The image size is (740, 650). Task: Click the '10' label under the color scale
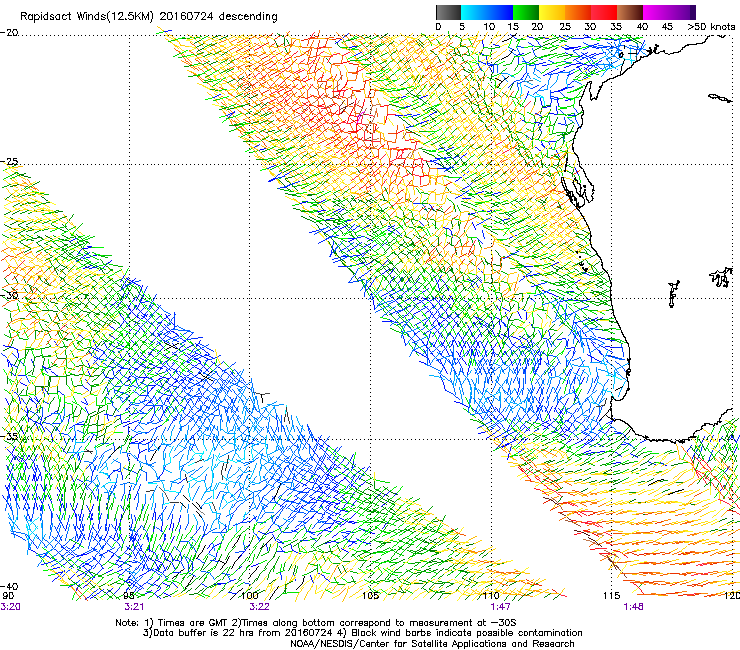coord(489,27)
